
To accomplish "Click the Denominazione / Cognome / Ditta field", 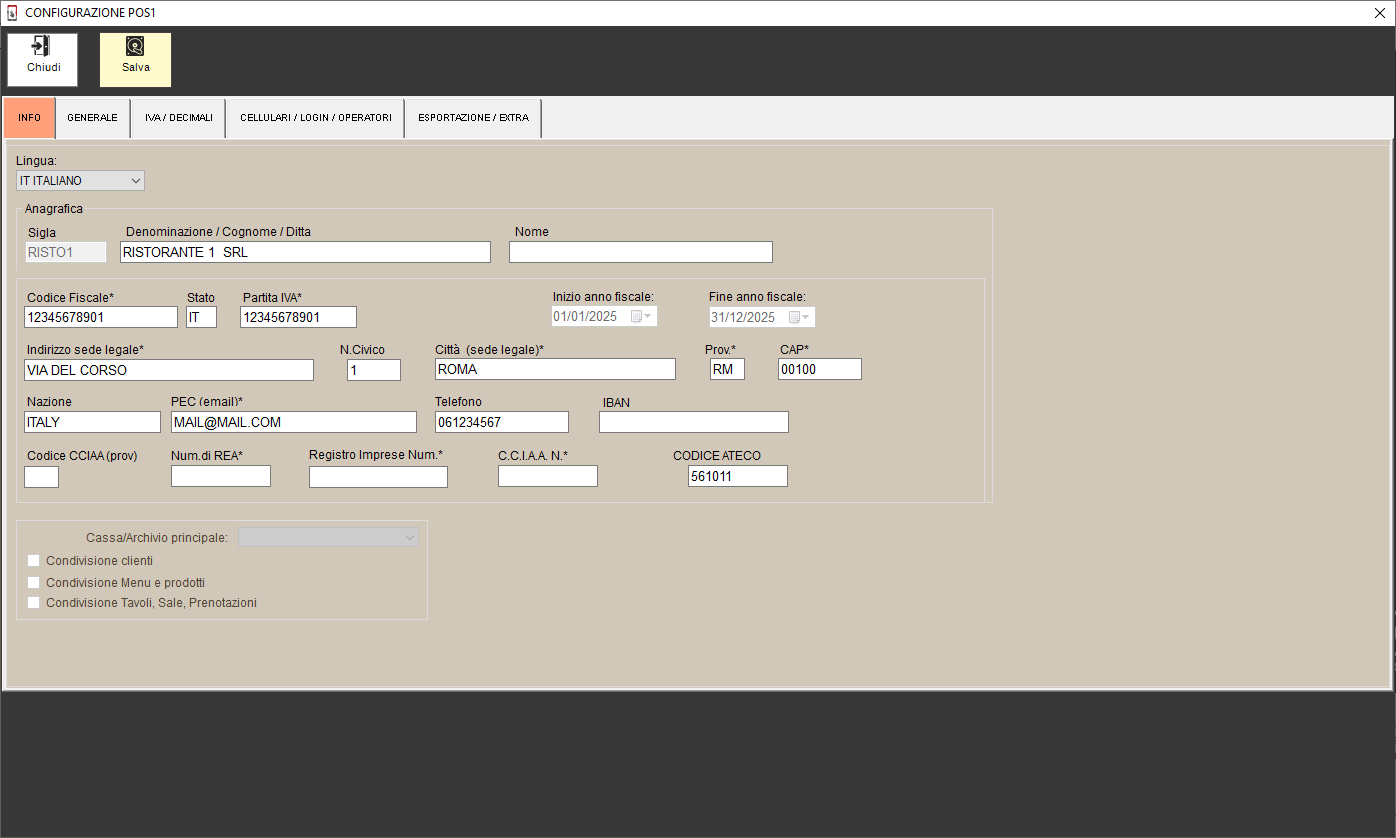I will tap(305, 252).
